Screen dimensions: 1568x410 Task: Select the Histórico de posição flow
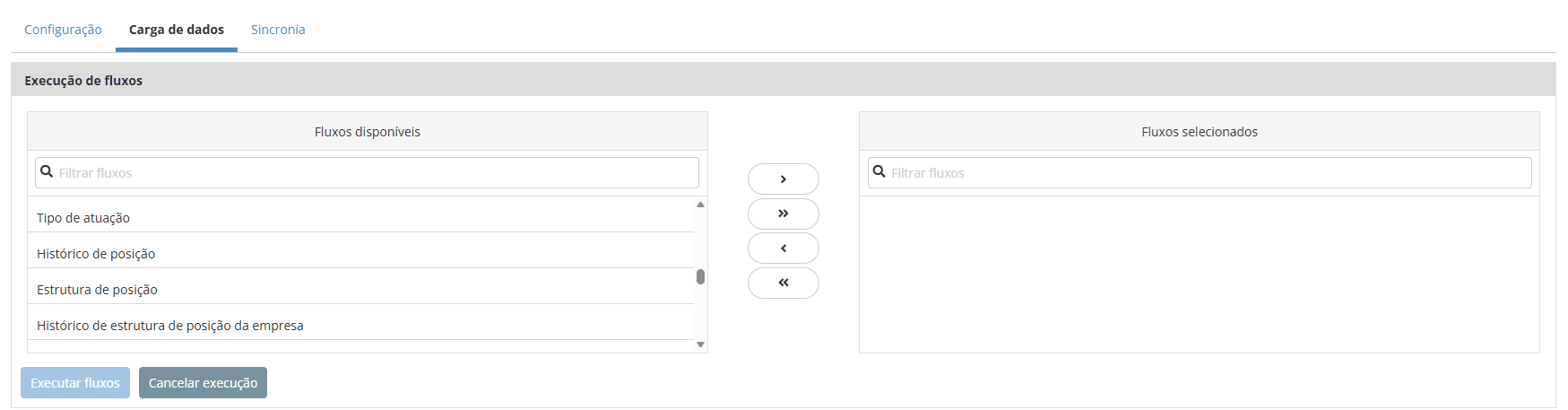point(96,254)
